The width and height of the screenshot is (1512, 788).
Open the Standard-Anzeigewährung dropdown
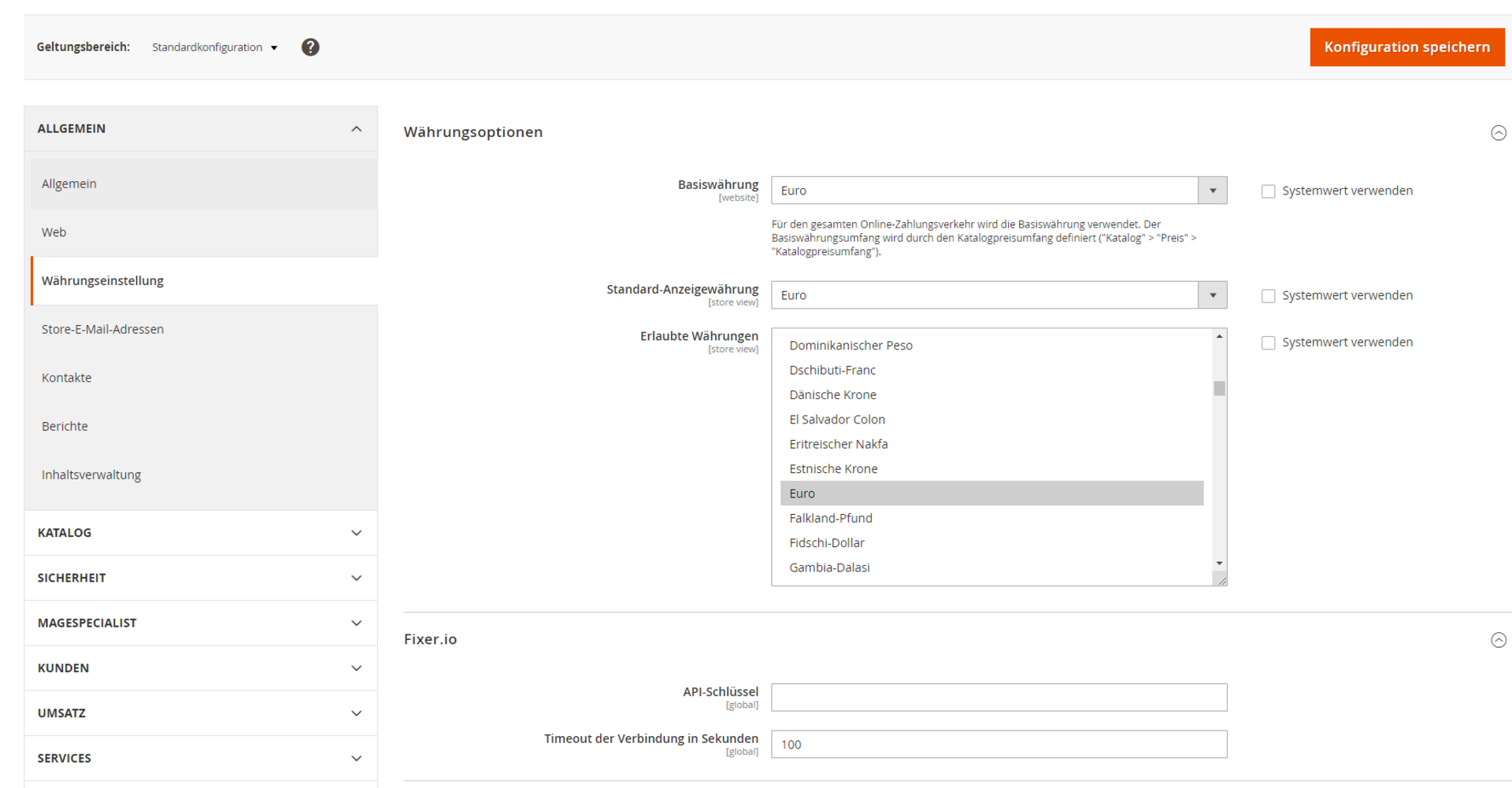(998, 295)
